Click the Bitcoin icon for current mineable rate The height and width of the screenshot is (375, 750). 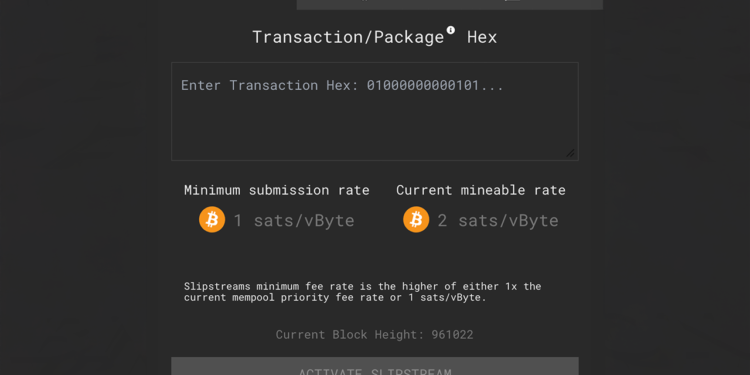(416, 220)
